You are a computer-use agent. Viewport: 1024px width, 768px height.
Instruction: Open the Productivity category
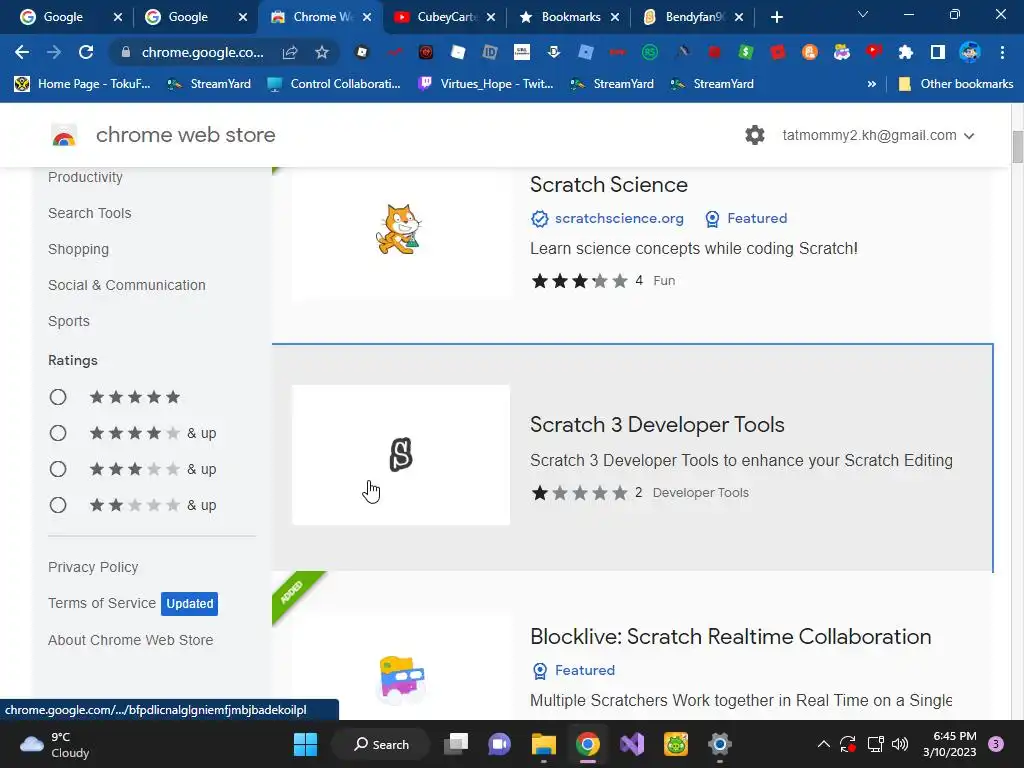tap(85, 177)
